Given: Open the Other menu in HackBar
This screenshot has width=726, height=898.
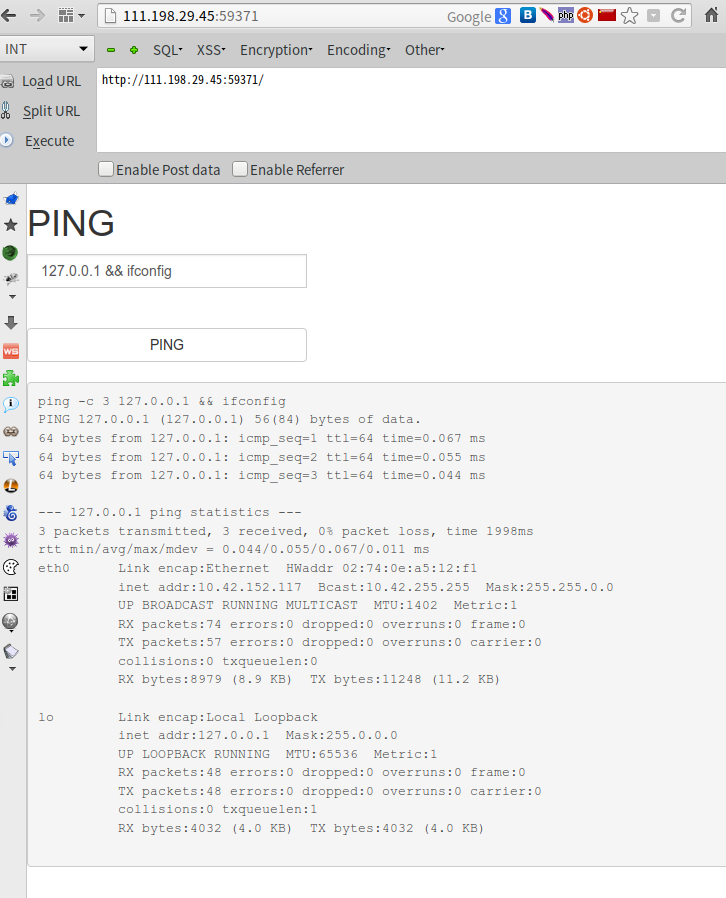Looking at the screenshot, I should pos(424,50).
